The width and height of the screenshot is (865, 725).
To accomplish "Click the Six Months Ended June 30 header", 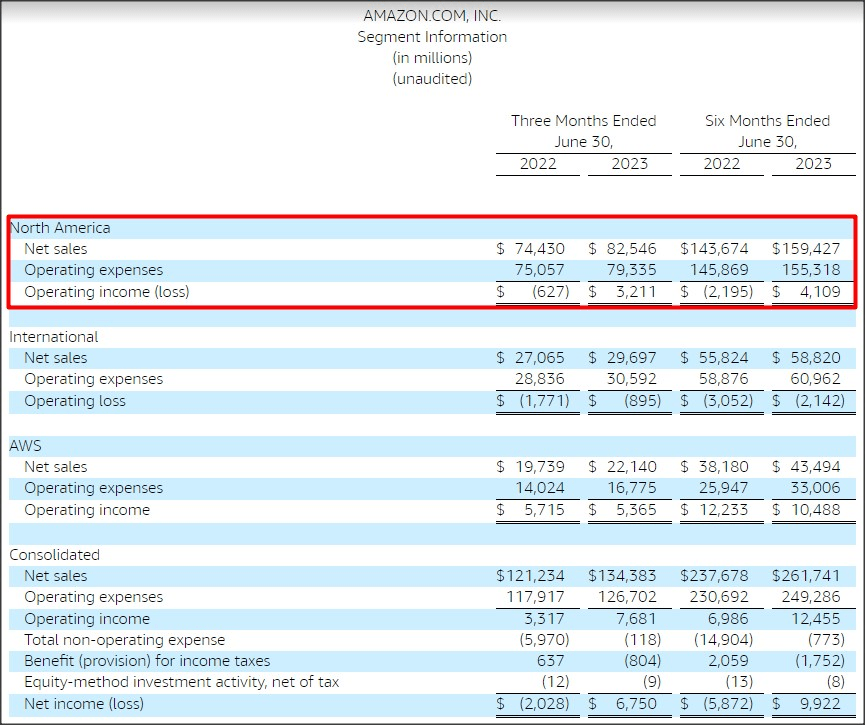I will tap(767, 130).
